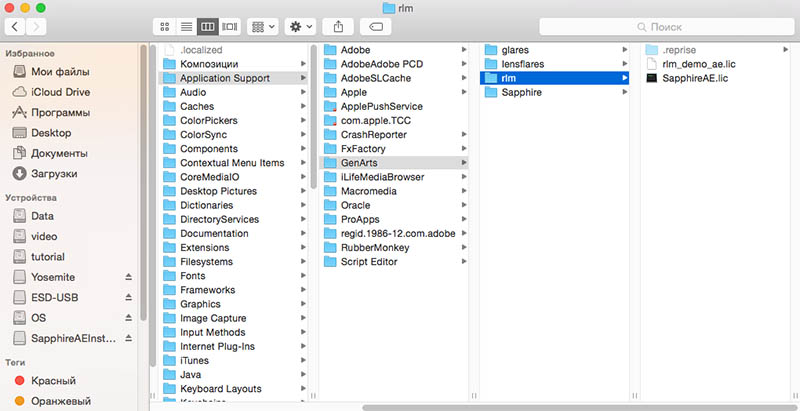Image resolution: width=800 pixels, height=411 pixels.
Task: Open Программы in sidebar
Action: click(x=60, y=113)
